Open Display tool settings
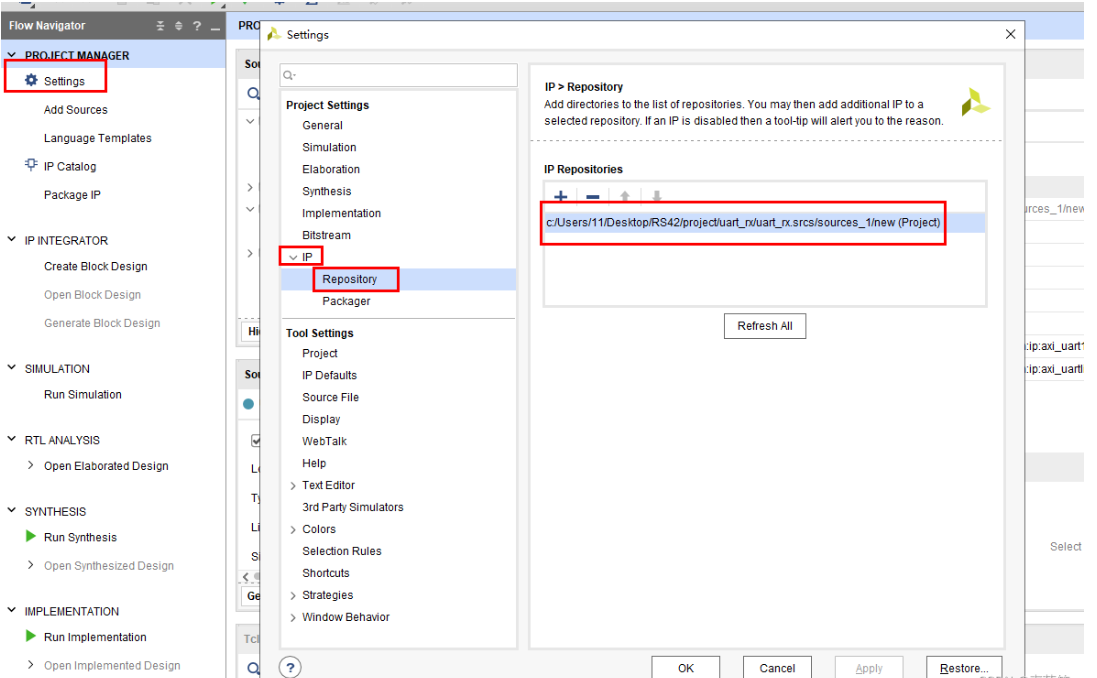 coord(321,419)
